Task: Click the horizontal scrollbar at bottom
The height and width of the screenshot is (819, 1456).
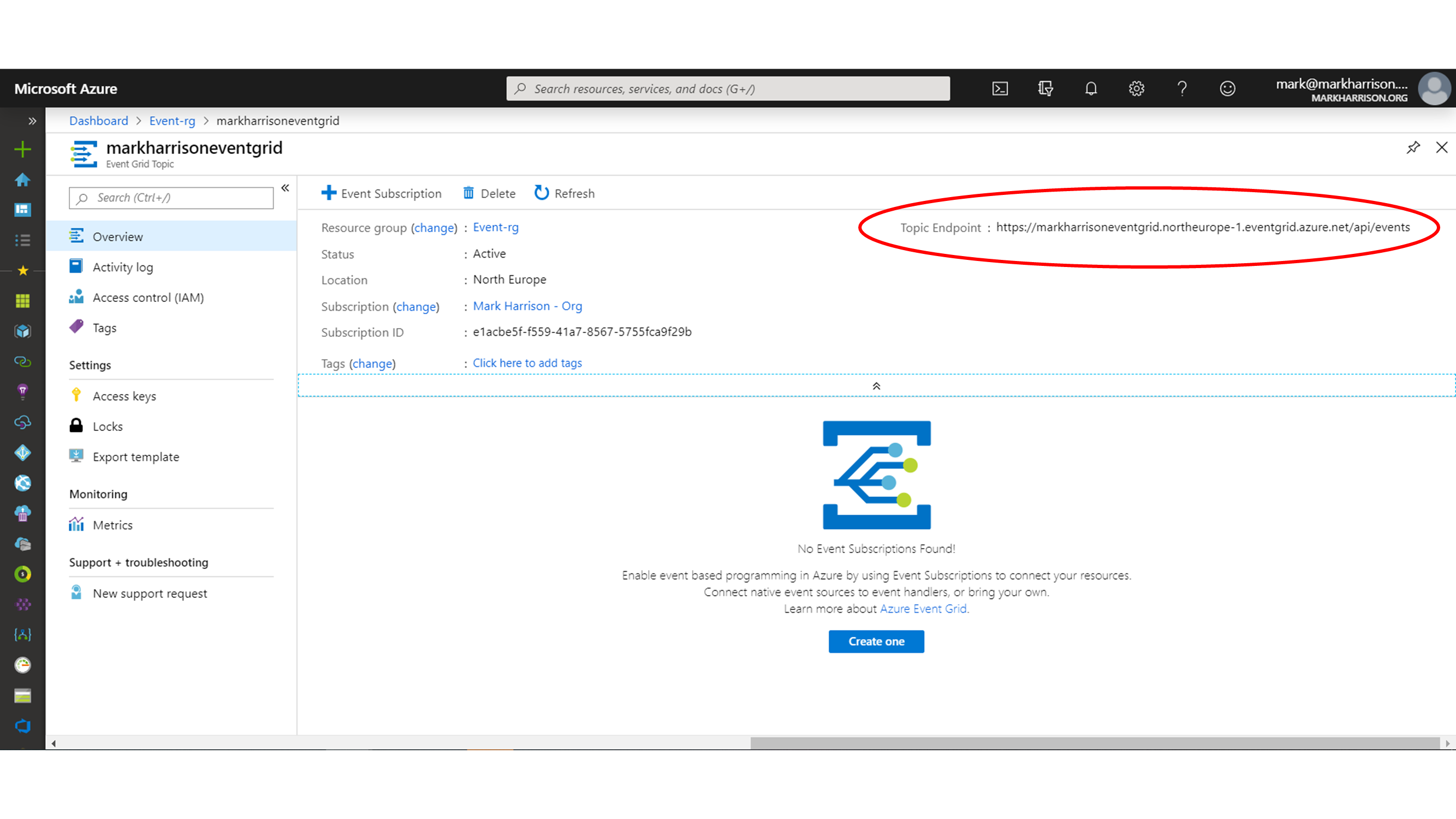Action: (1094, 743)
